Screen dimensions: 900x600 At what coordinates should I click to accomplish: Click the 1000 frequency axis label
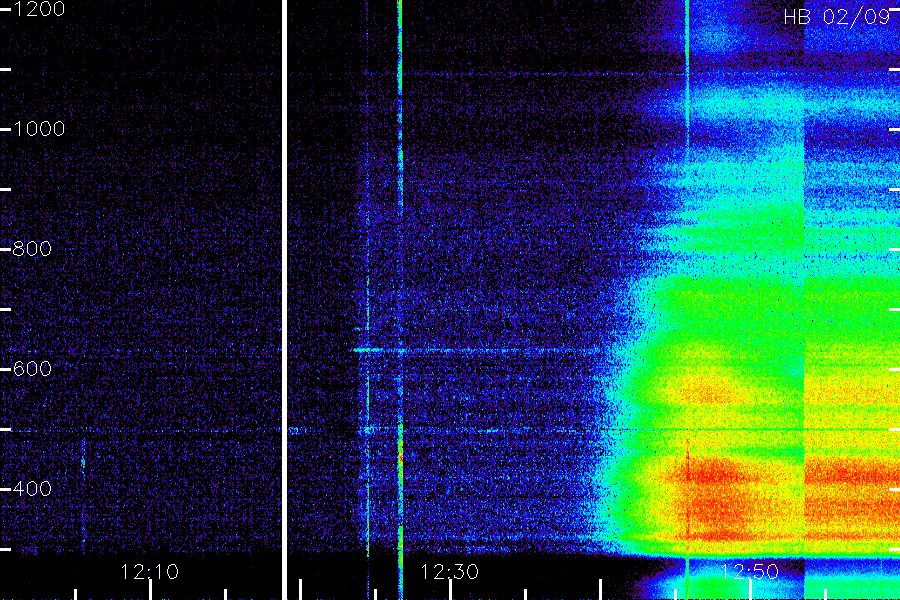(x=38, y=129)
